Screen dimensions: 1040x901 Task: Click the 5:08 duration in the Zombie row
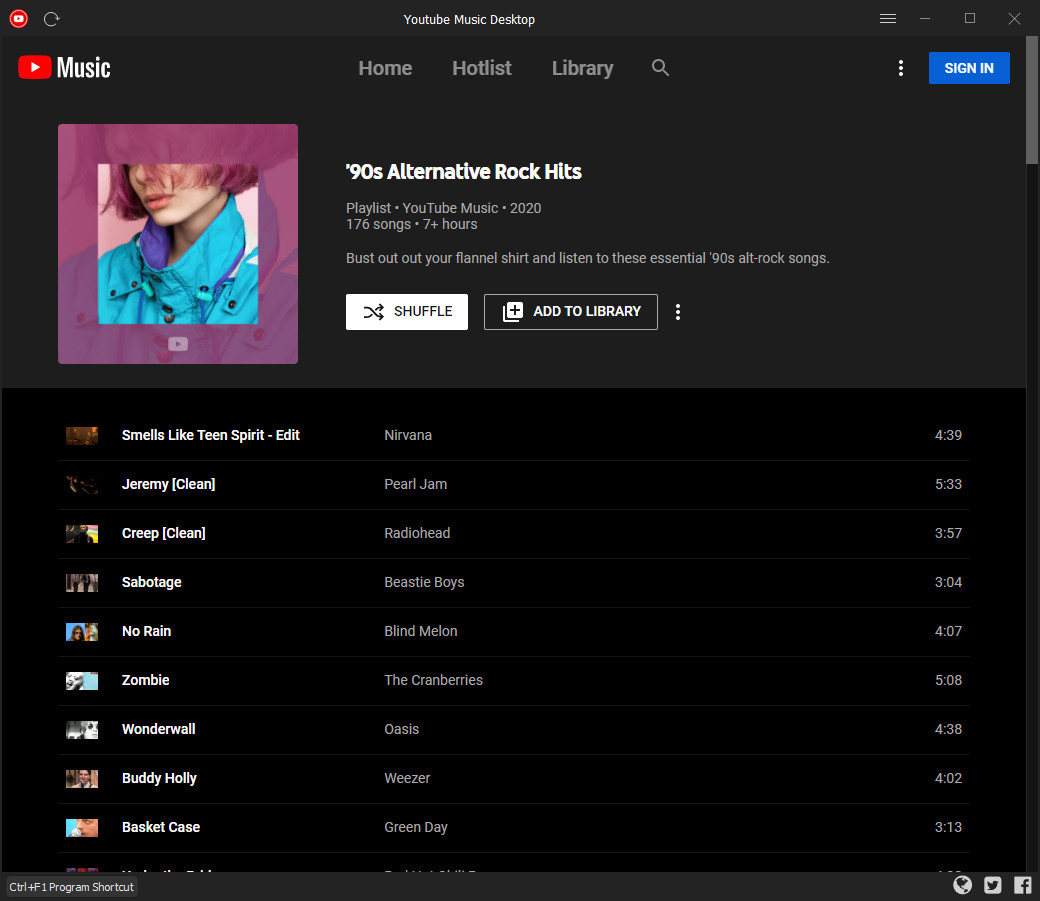point(948,681)
